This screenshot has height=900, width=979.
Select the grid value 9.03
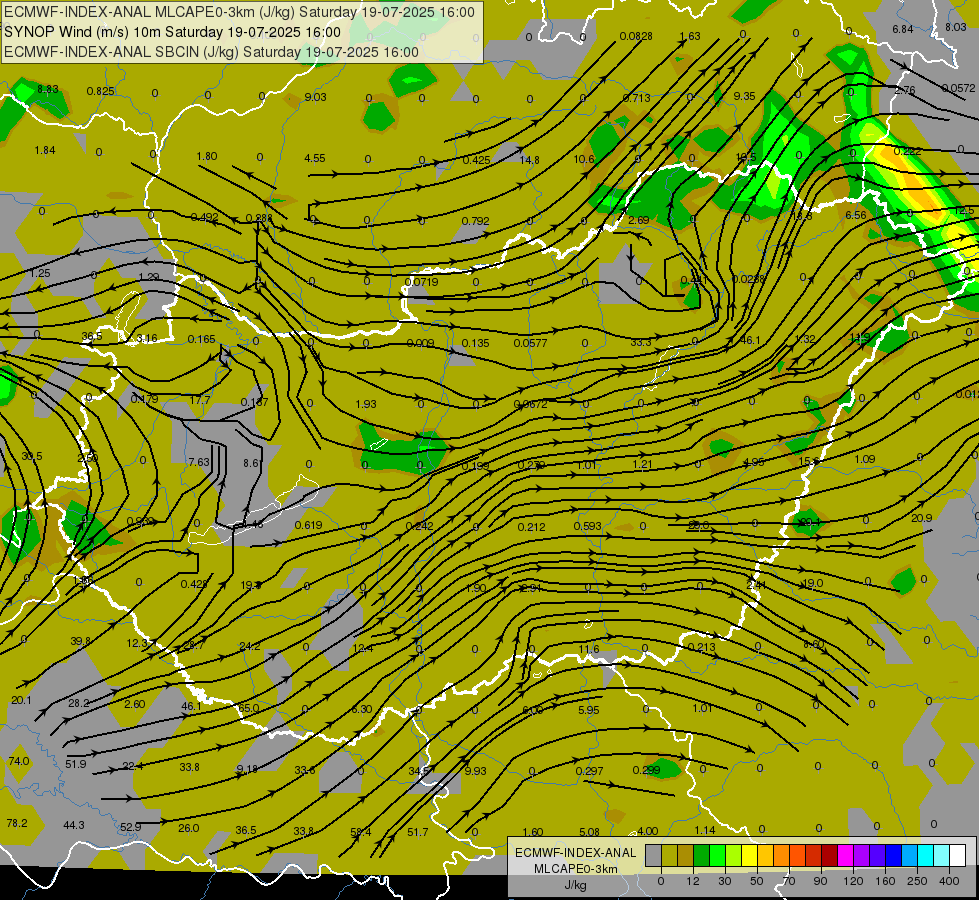point(315,97)
